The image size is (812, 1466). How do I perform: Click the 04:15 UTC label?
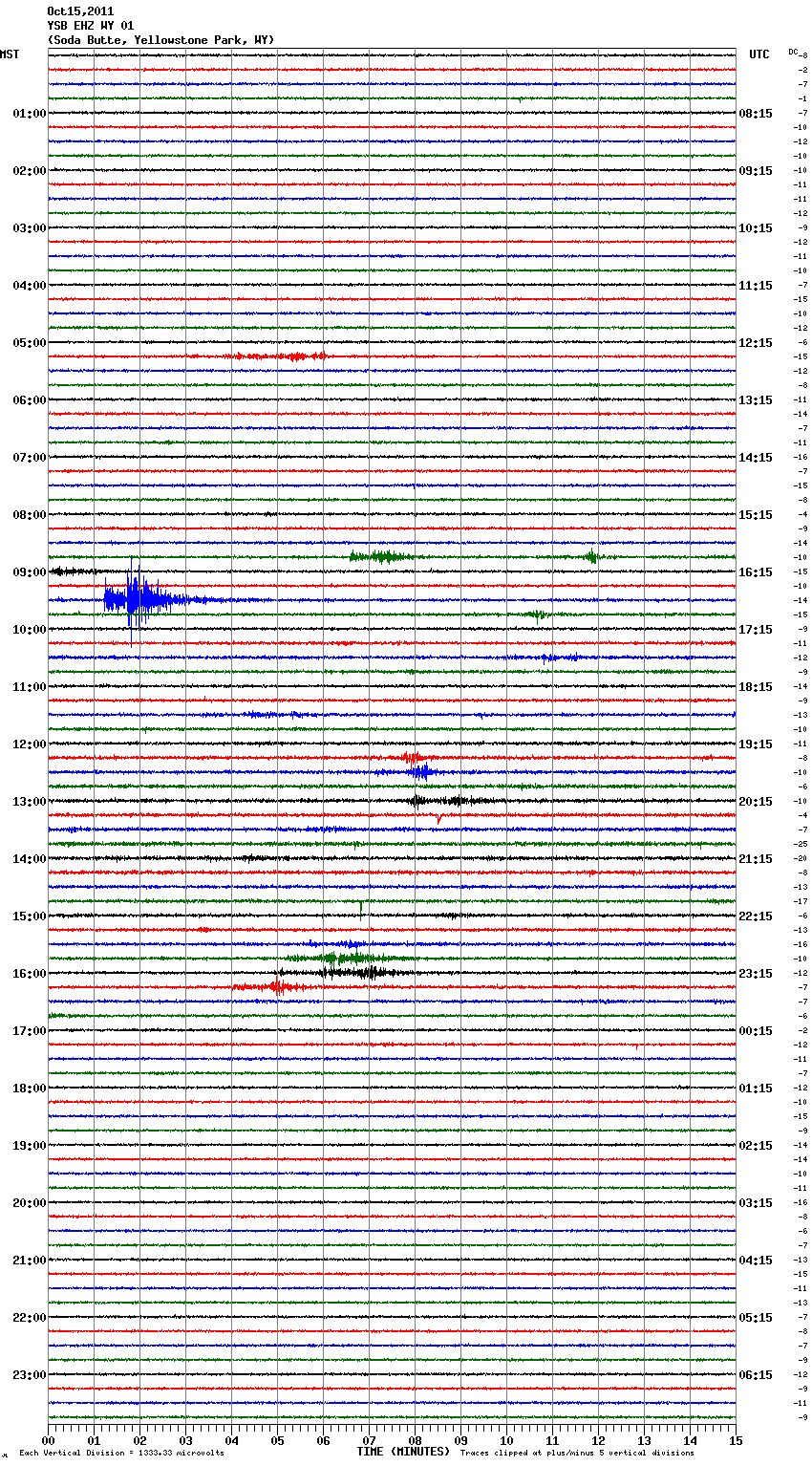(756, 1261)
